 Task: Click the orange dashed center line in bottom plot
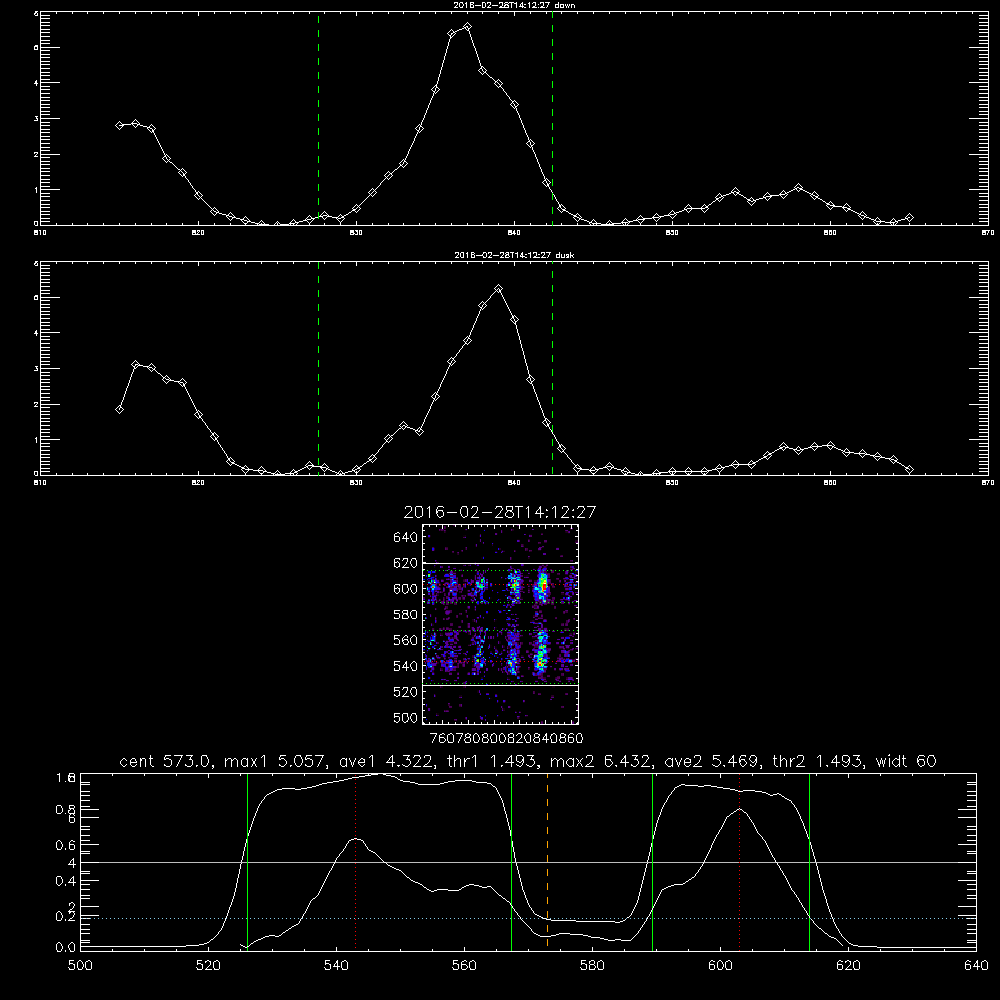pyautogui.click(x=547, y=861)
